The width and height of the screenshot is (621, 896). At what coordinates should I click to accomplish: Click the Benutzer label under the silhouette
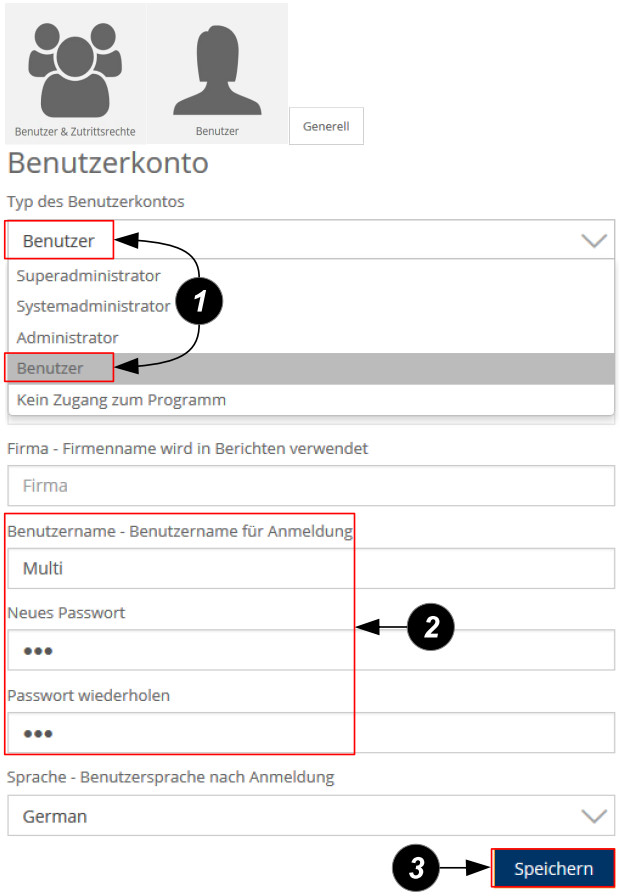point(216,131)
